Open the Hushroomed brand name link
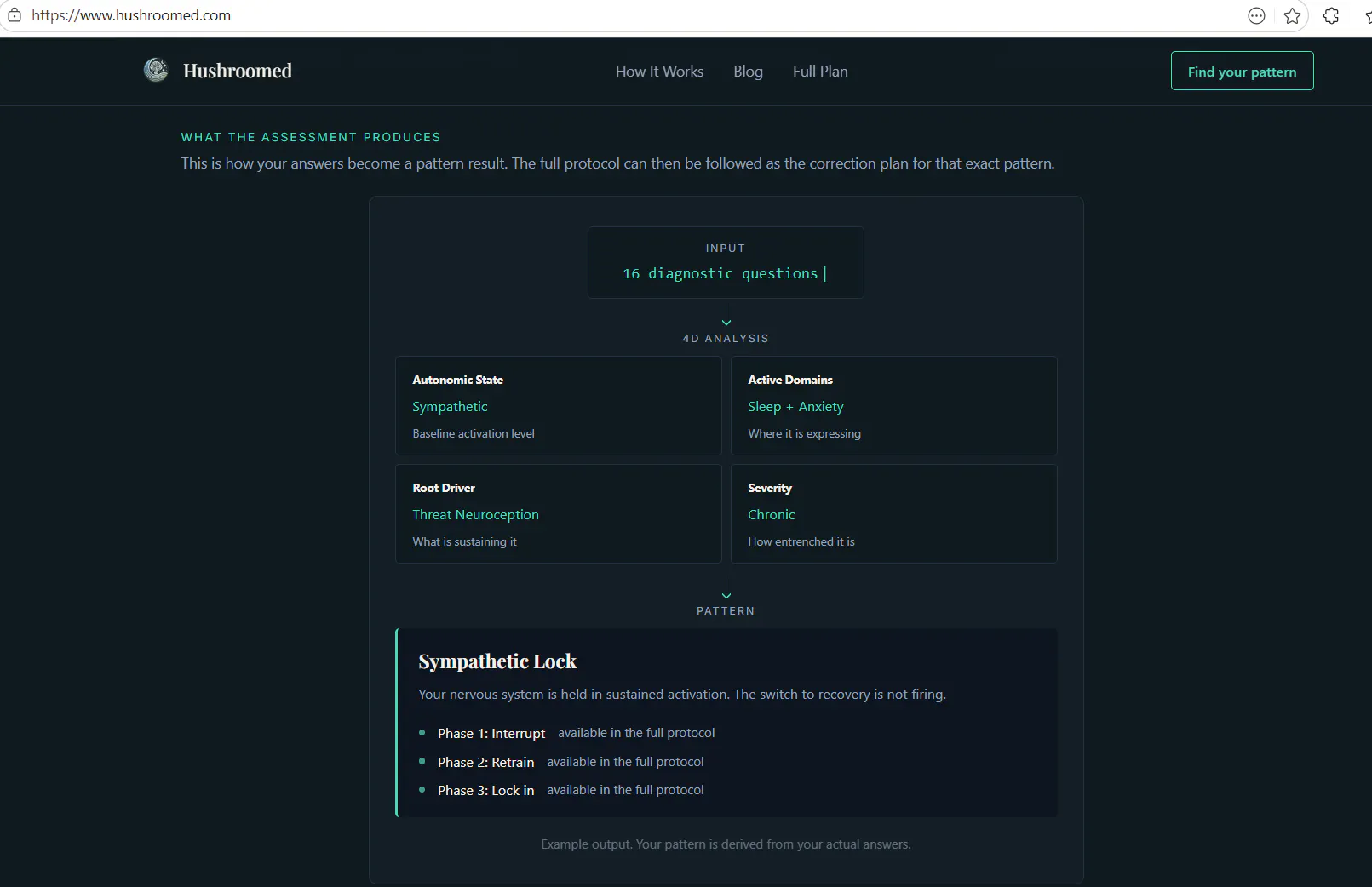Viewport: 1372px width, 887px height. (238, 71)
